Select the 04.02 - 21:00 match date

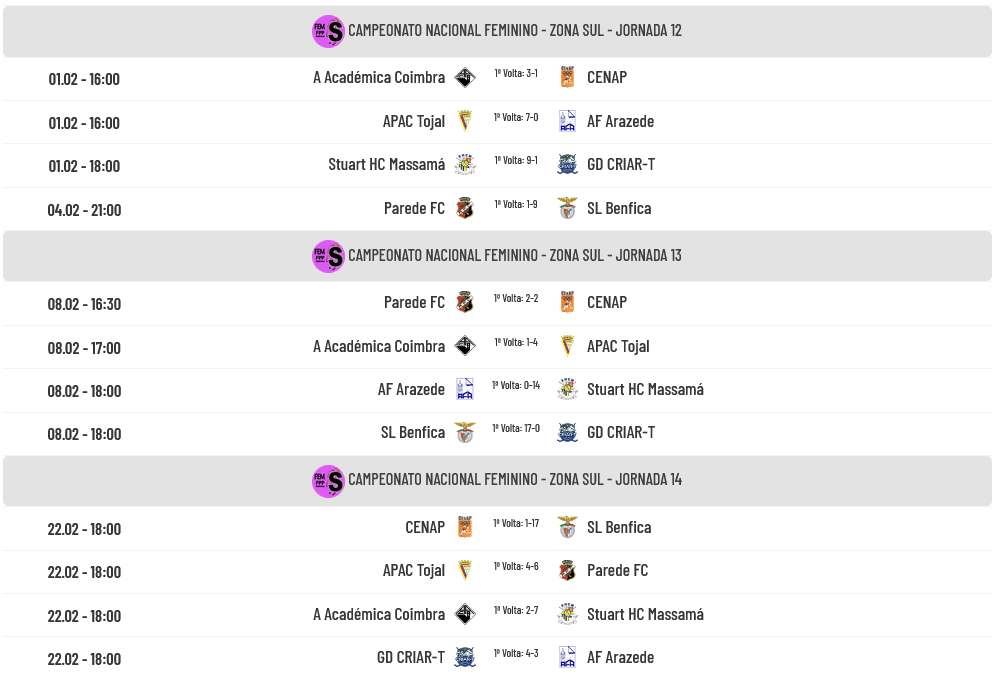pos(84,210)
